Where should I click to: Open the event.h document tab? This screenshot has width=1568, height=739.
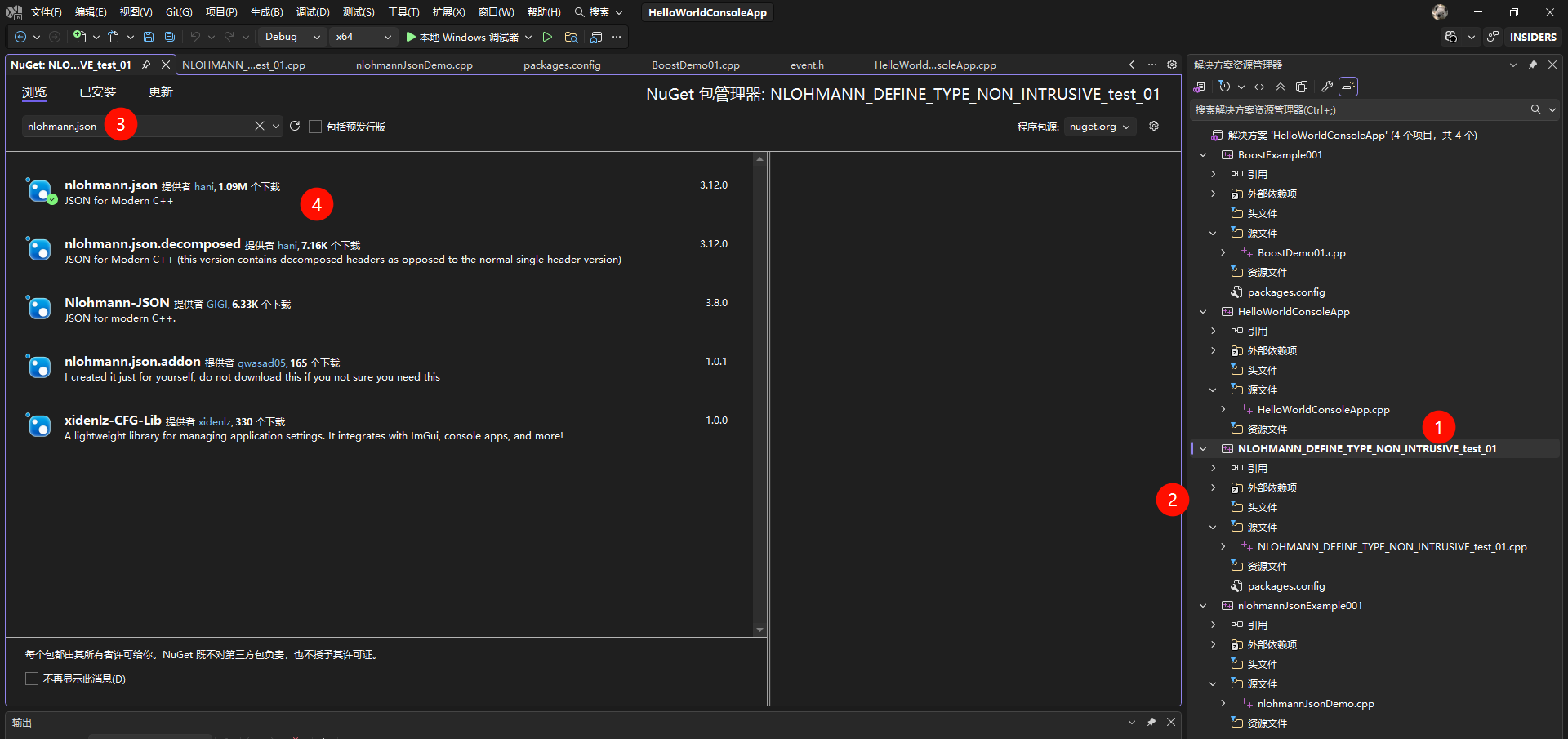pyautogui.click(x=807, y=65)
